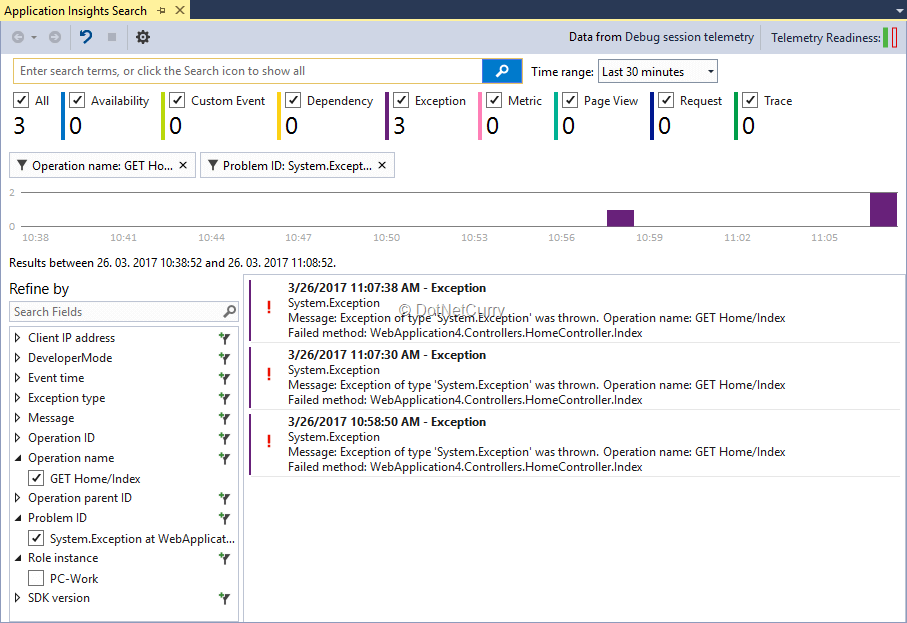
Task: Click the filter icon beside Operation ID
Action: point(224,438)
